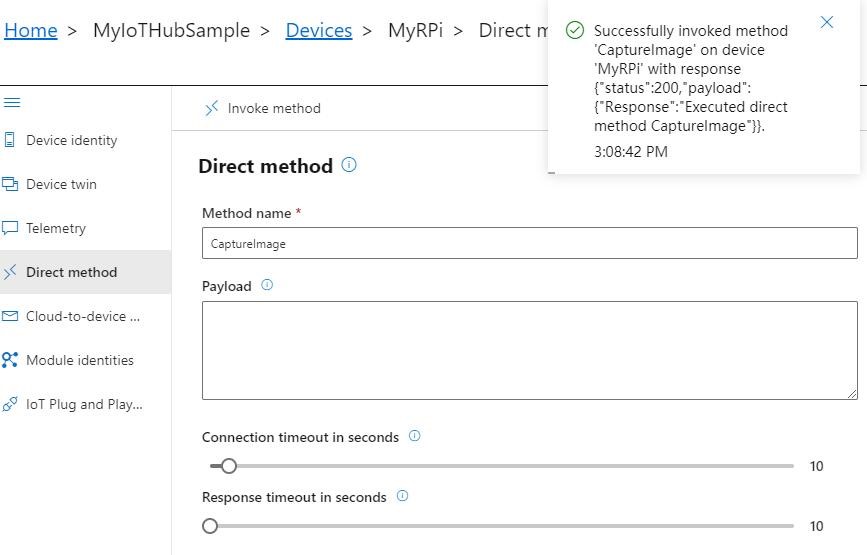Click the Direct method info icon
The image size is (867, 555).
coord(349,165)
